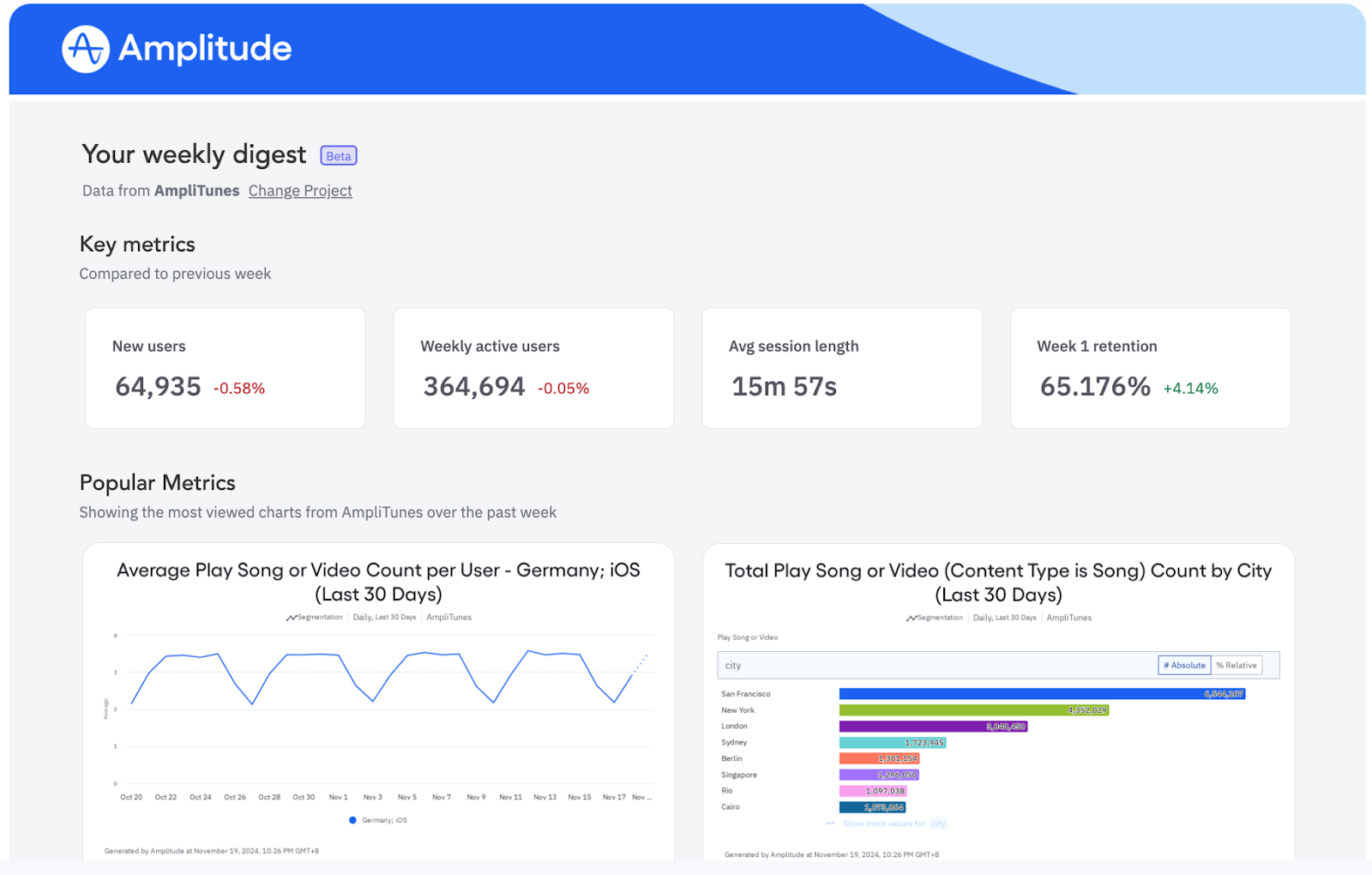
Task: Click the 15m 57s session value
Action: (785, 387)
